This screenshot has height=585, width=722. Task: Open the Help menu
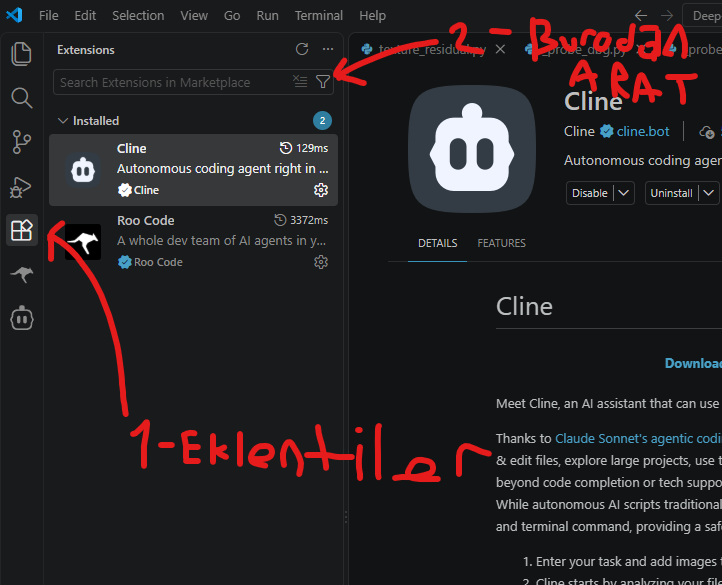(373, 16)
